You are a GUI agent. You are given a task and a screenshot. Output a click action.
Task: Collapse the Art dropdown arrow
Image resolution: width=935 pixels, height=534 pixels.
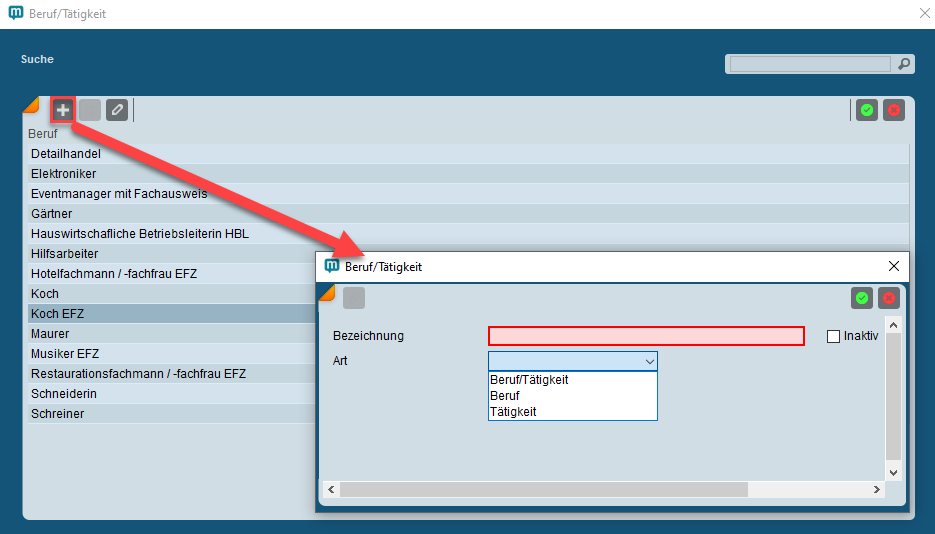pos(649,361)
